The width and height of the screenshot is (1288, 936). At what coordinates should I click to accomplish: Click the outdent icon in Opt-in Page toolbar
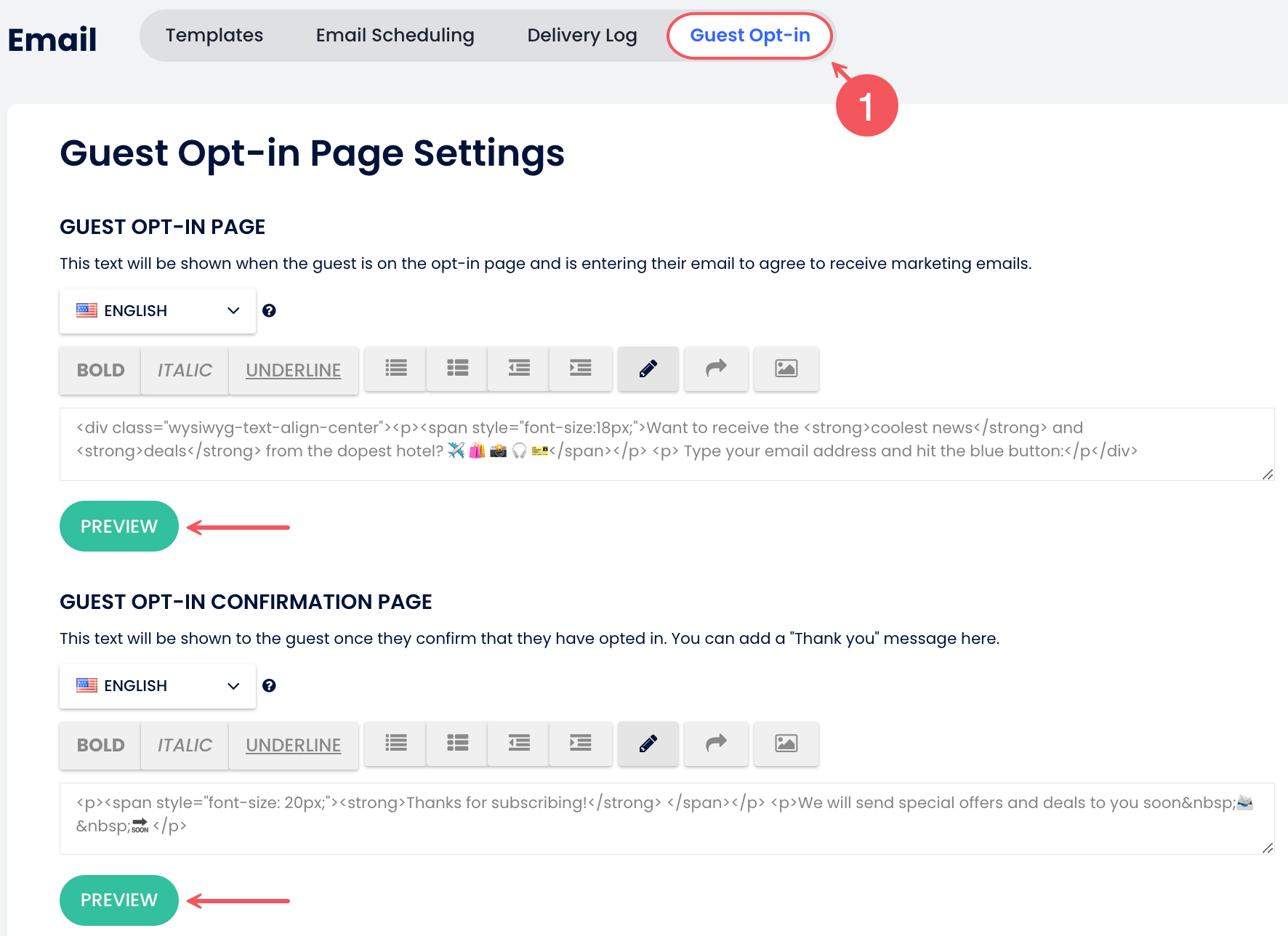(x=519, y=369)
